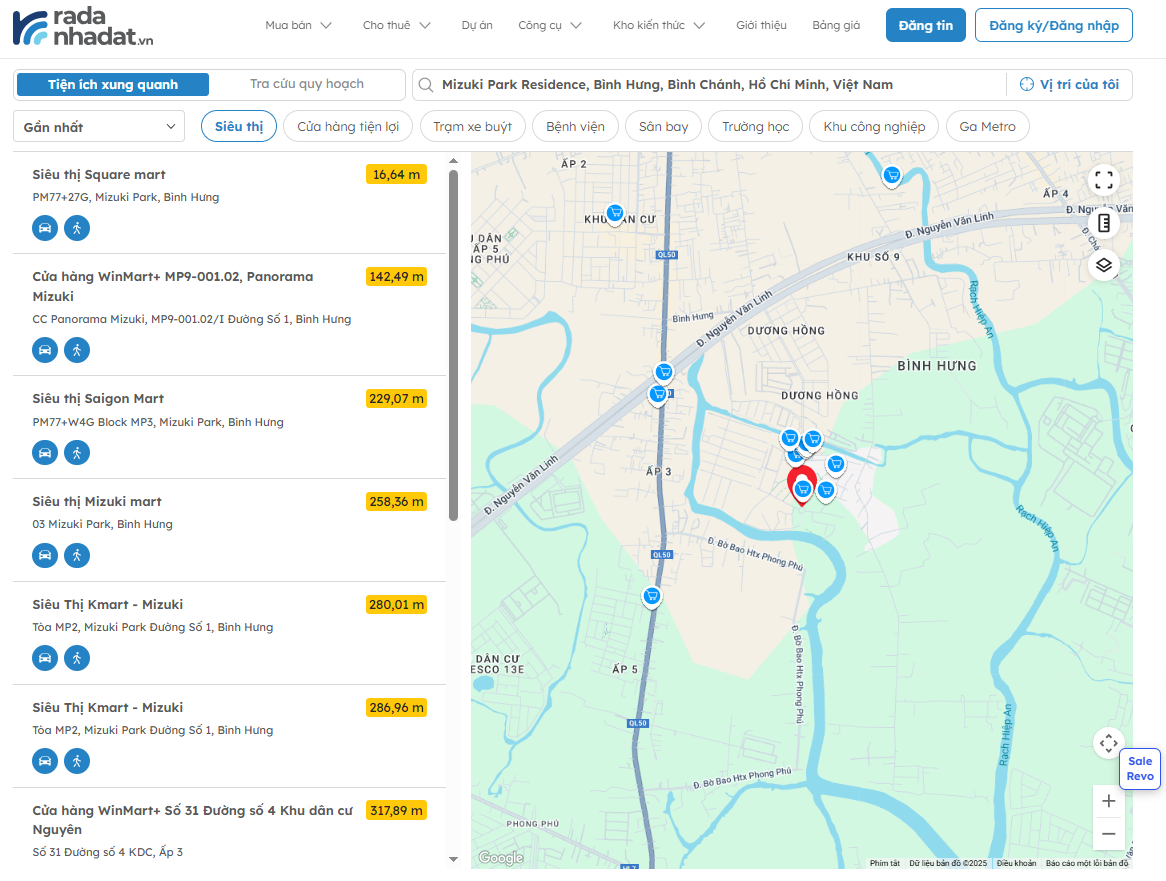Open the map layers button

(1103, 265)
